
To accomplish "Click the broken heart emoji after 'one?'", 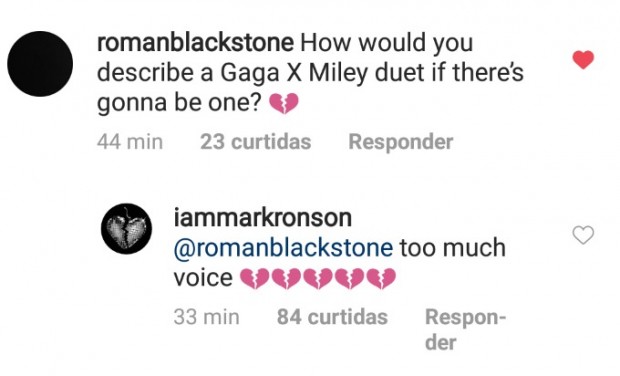I will (x=284, y=104).
